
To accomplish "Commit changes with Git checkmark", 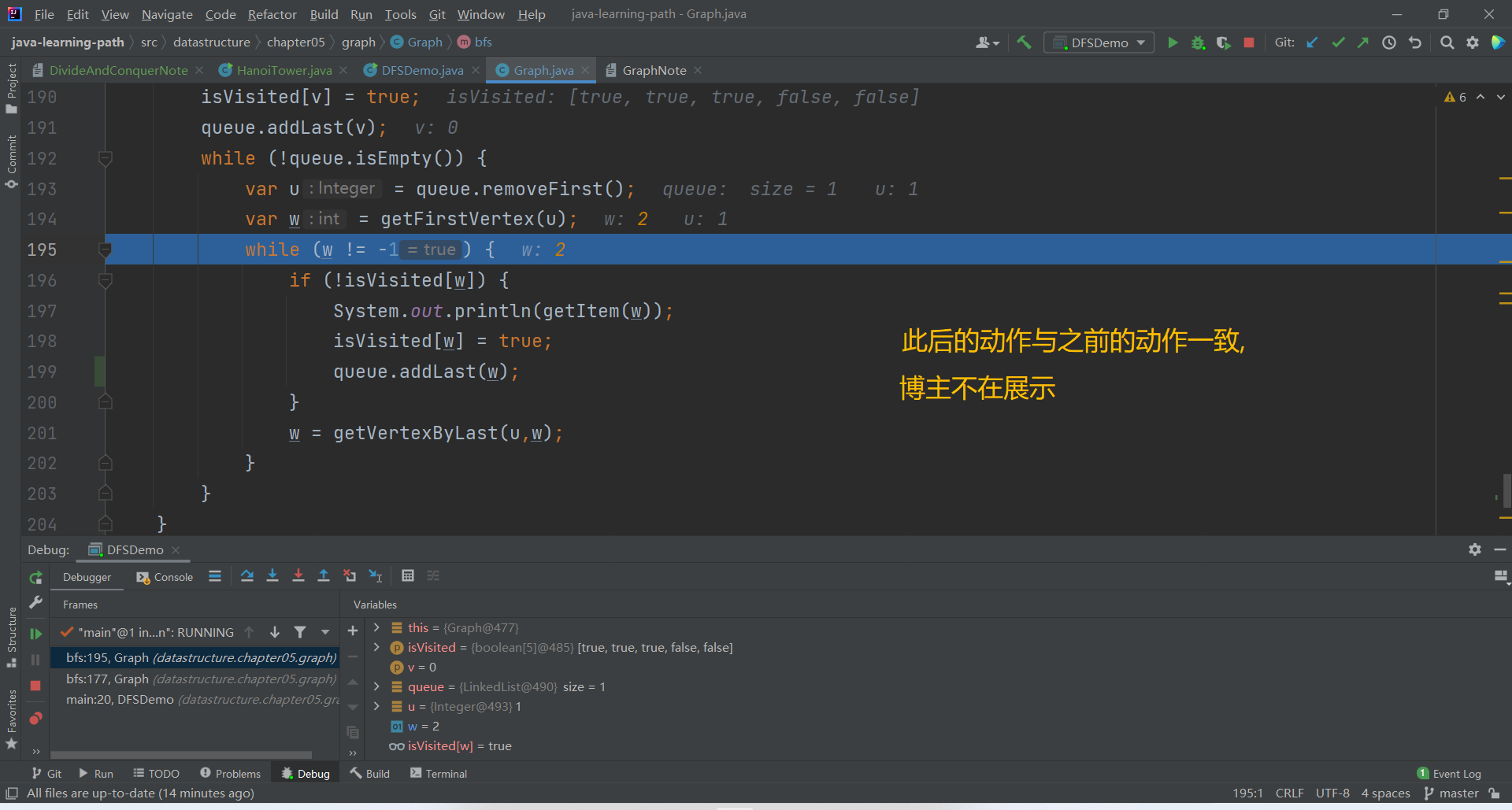I will tap(1338, 43).
